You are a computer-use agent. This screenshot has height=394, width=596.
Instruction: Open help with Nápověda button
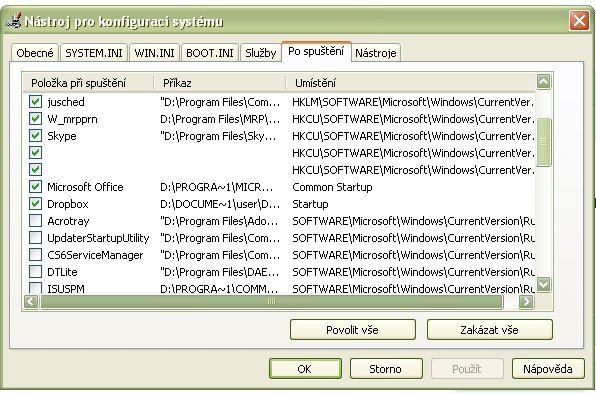tap(548, 369)
